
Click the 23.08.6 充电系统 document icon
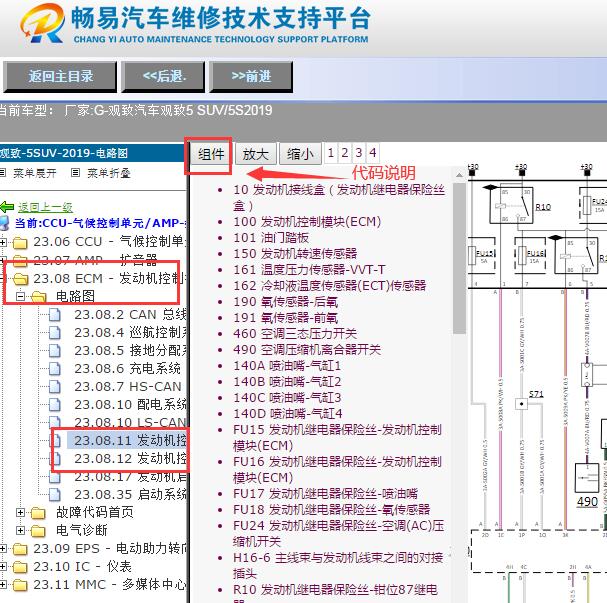55,368
